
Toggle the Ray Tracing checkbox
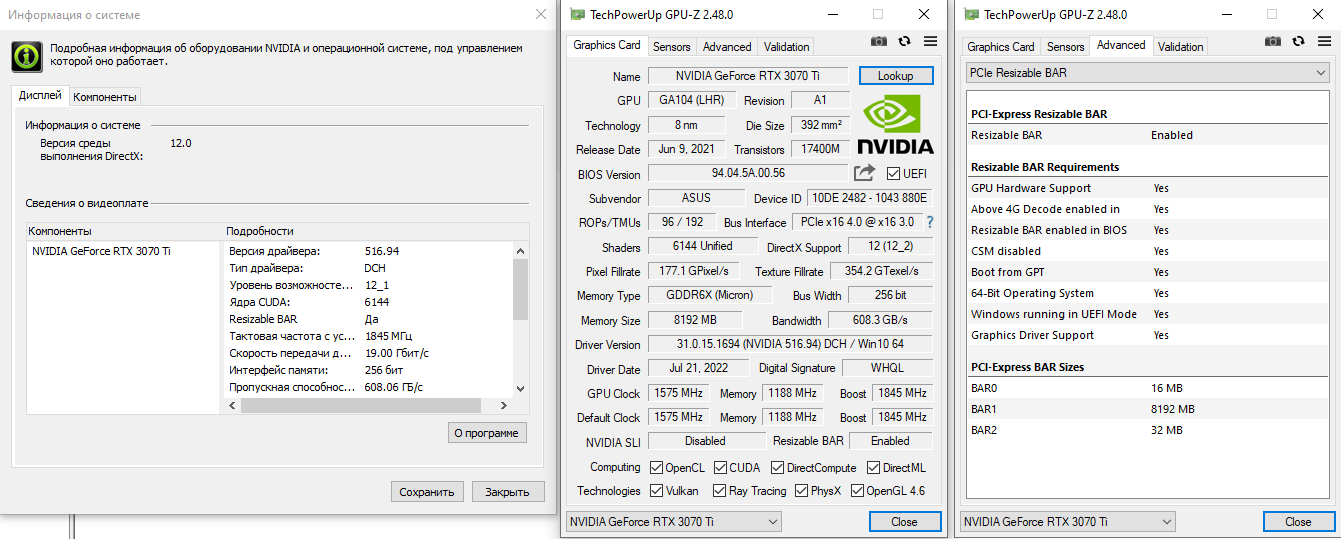[x=719, y=491]
